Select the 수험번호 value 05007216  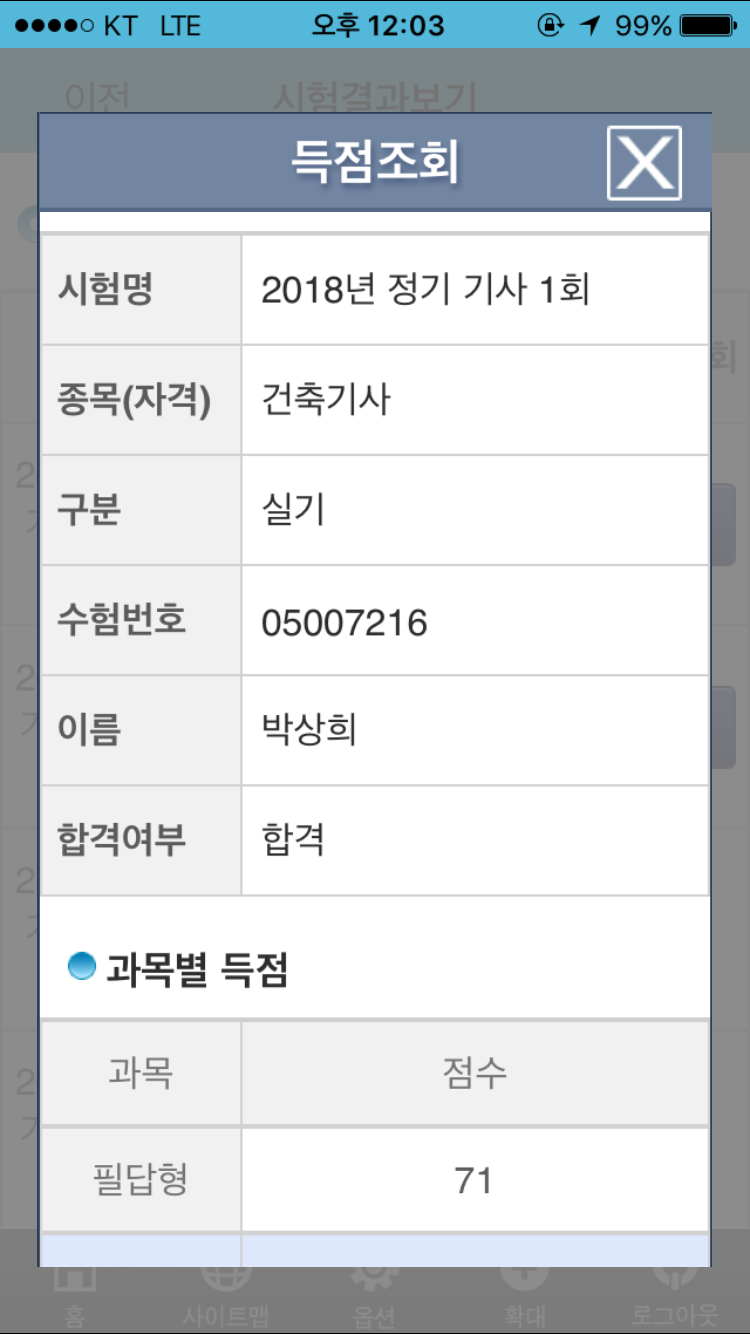(x=344, y=623)
